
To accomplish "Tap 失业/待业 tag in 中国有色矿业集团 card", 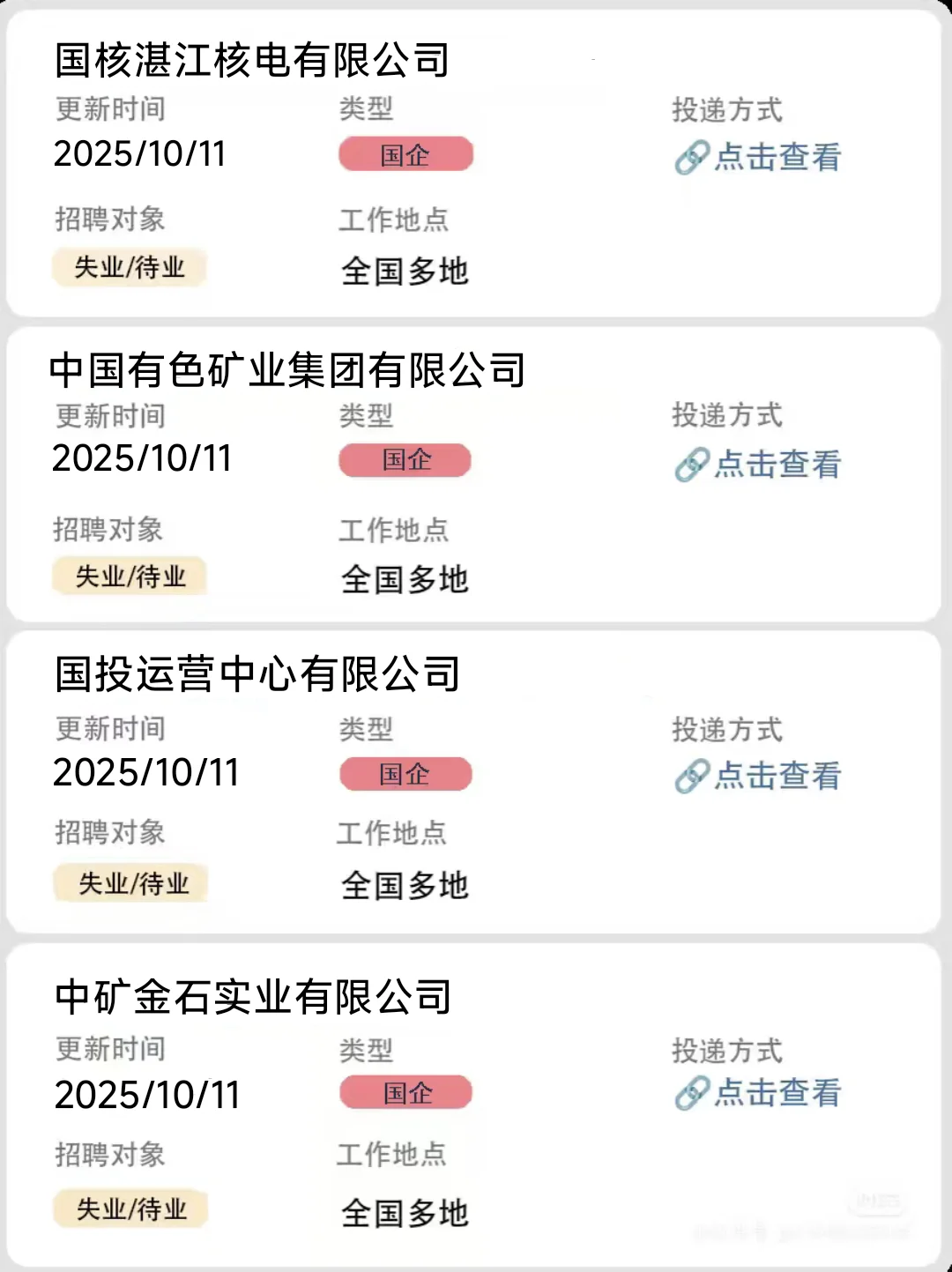I will point(130,576).
